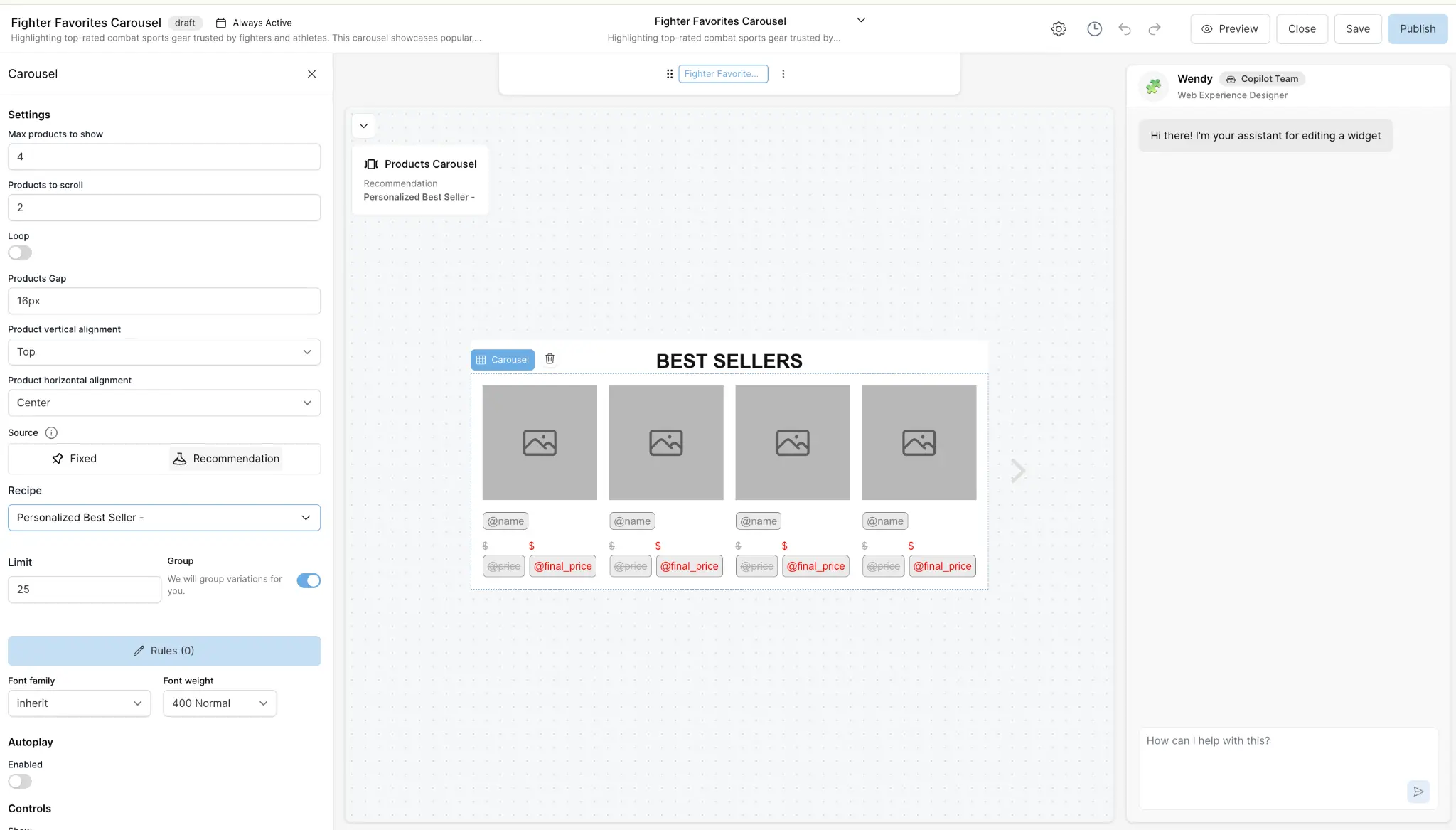Click the BEST SELLERS heading
Viewport: 1456px width, 830px height.
coord(729,361)
